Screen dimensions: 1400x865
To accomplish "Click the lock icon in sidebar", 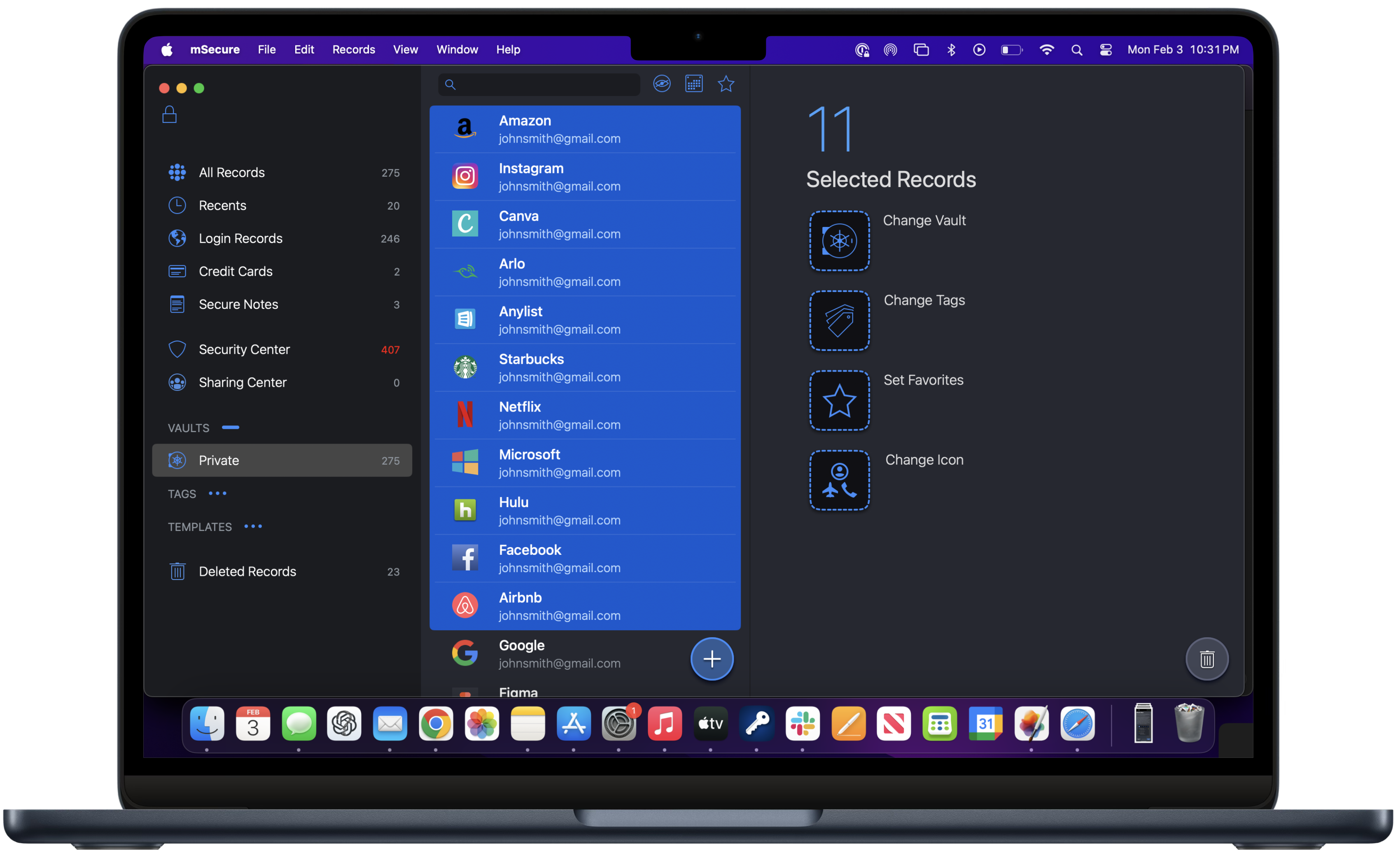I will [x=169, y=115].
